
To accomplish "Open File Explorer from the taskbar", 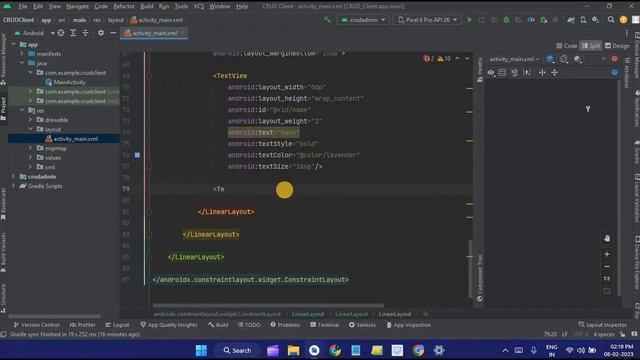I will click(293, 350).
